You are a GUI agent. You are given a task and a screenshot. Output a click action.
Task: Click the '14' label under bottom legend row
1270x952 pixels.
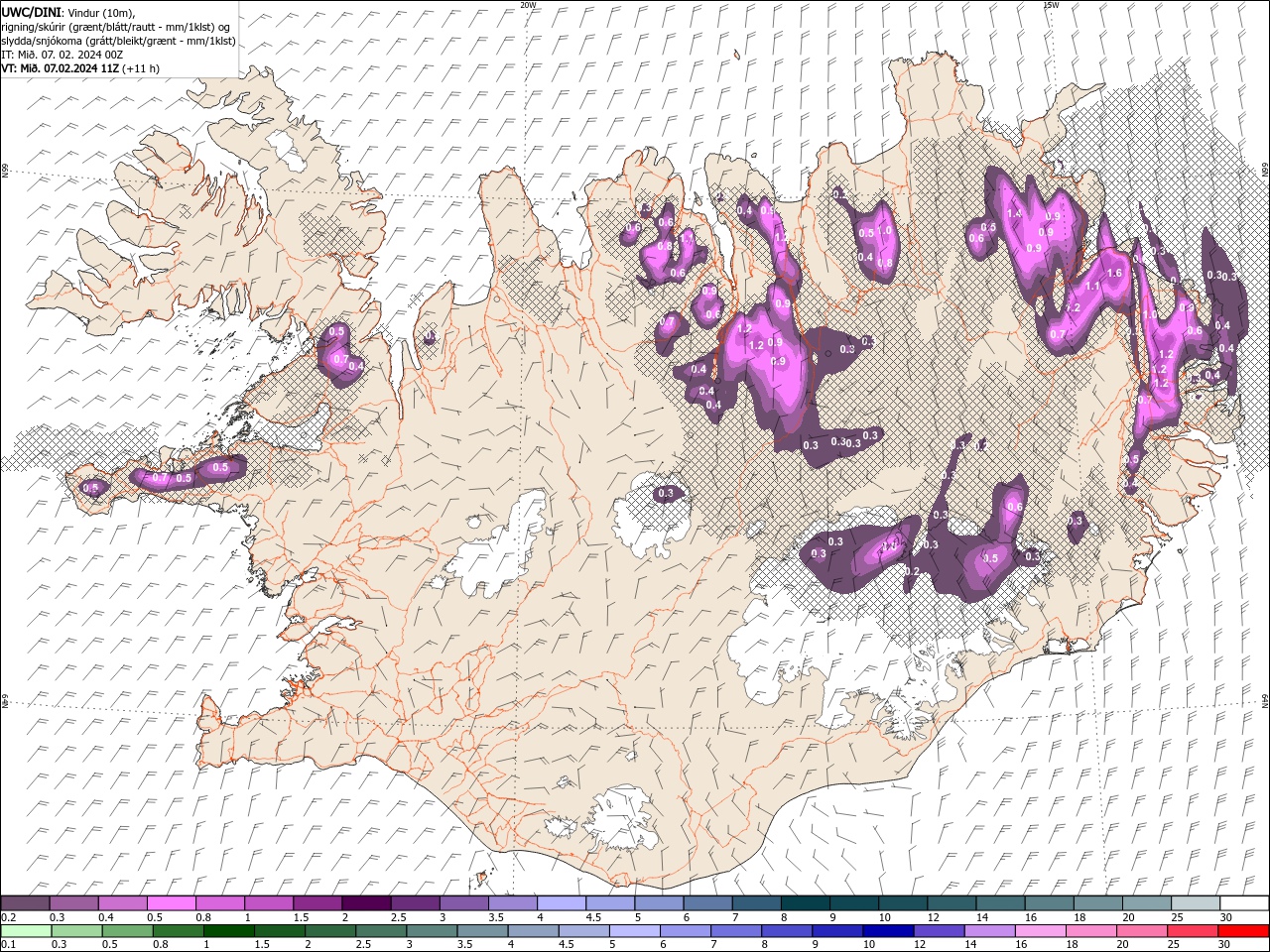click(971, 944)
